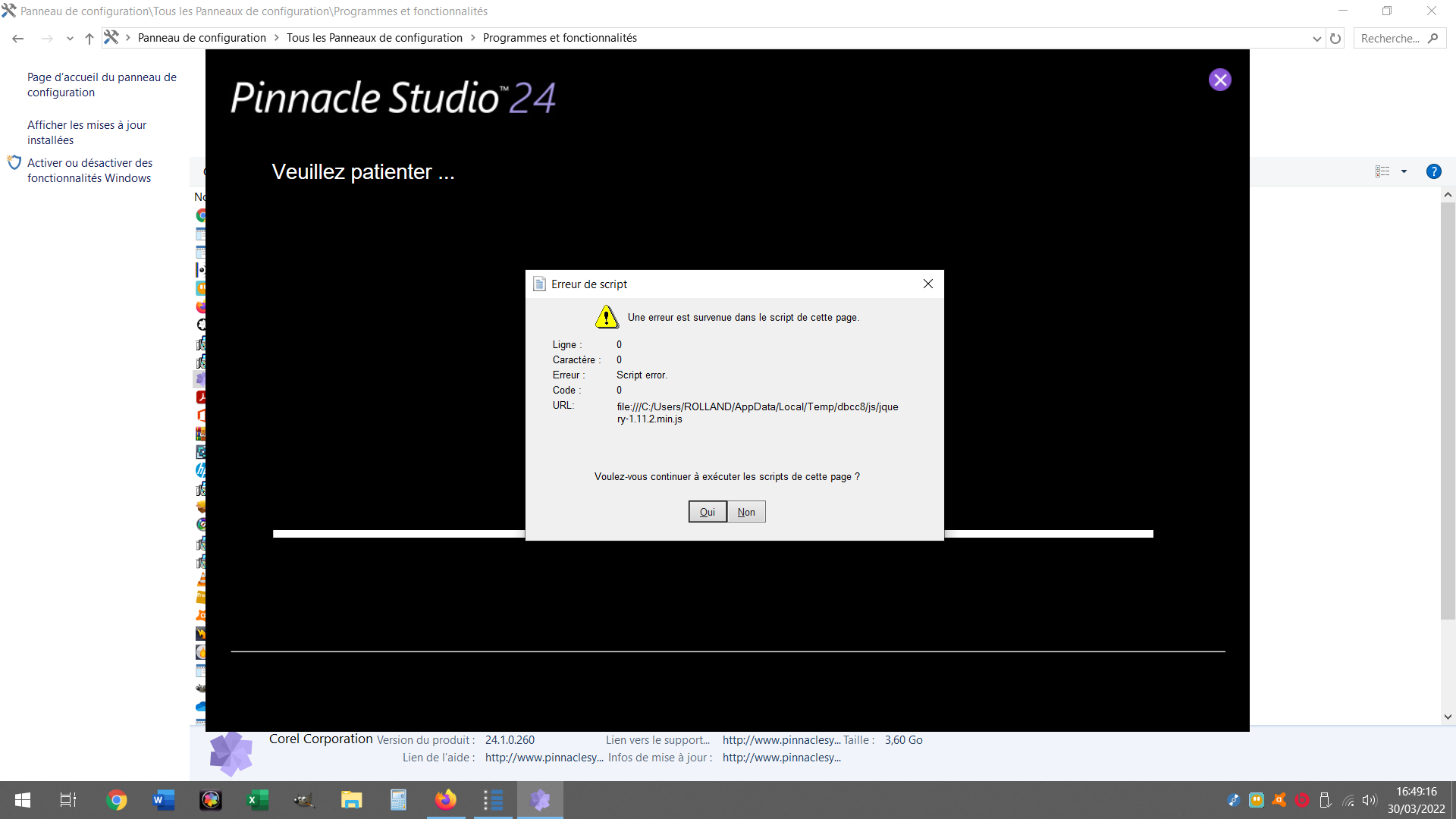Close the Erreur de script dialog

pos(927,284)
